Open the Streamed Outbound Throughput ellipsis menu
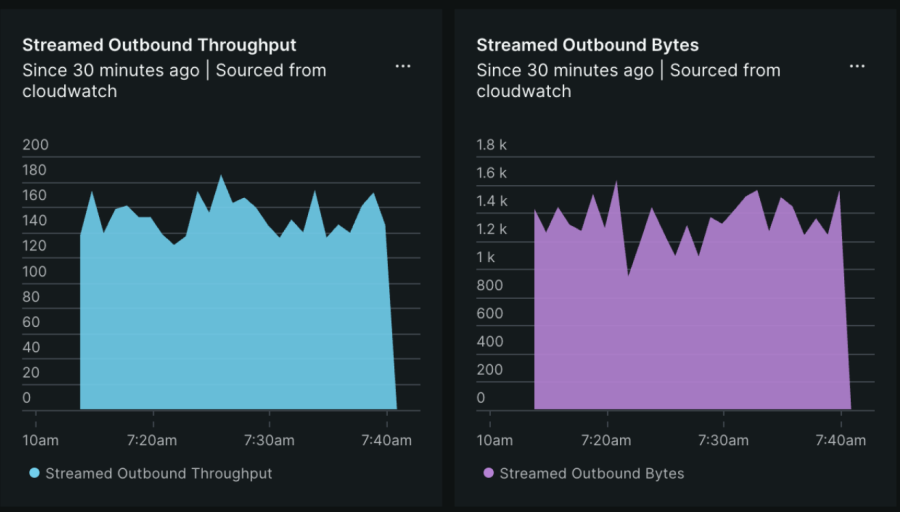 coord(403,66)
